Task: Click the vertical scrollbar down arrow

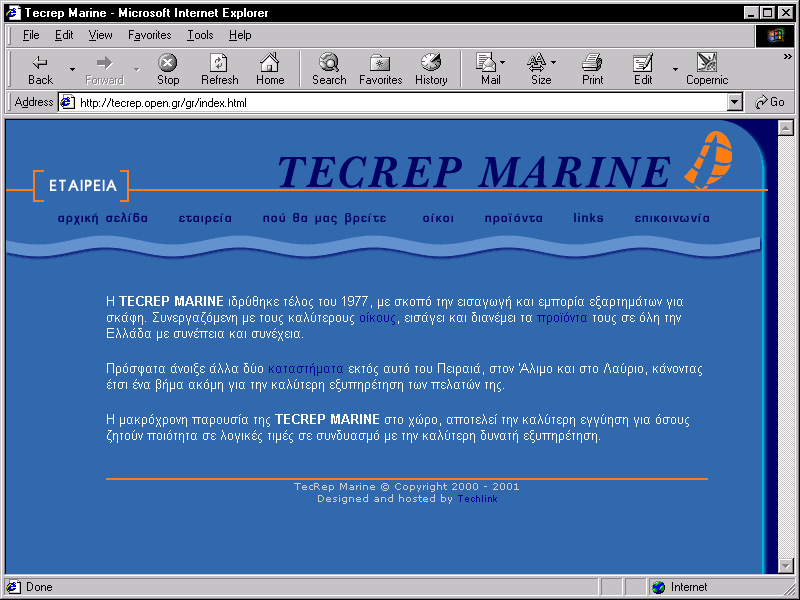Action: pyautogui.click(x=785, y=565)
